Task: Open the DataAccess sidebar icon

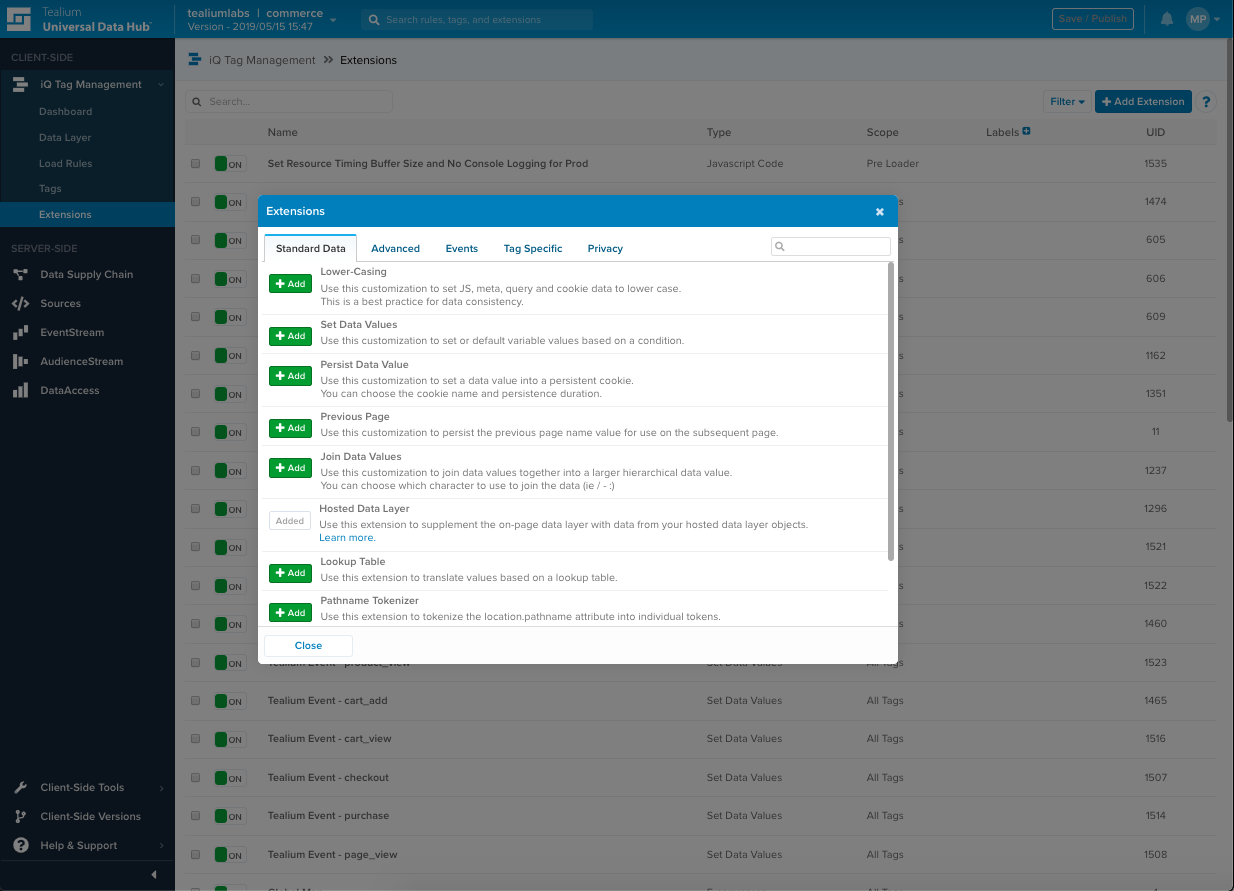Action: pyautogui.click(x=20, y=391)
